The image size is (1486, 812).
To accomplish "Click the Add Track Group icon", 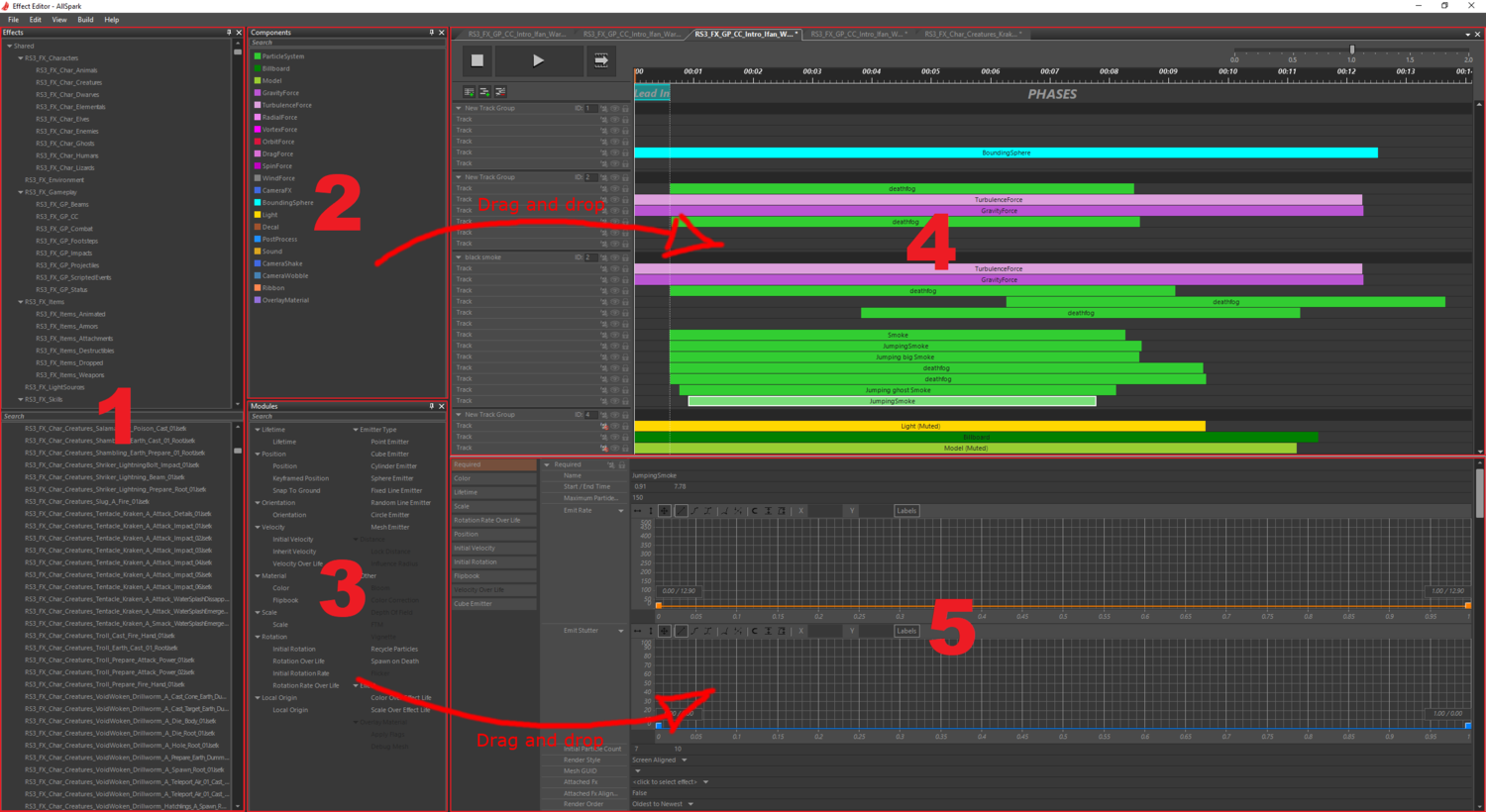I will tap(469, 91).
